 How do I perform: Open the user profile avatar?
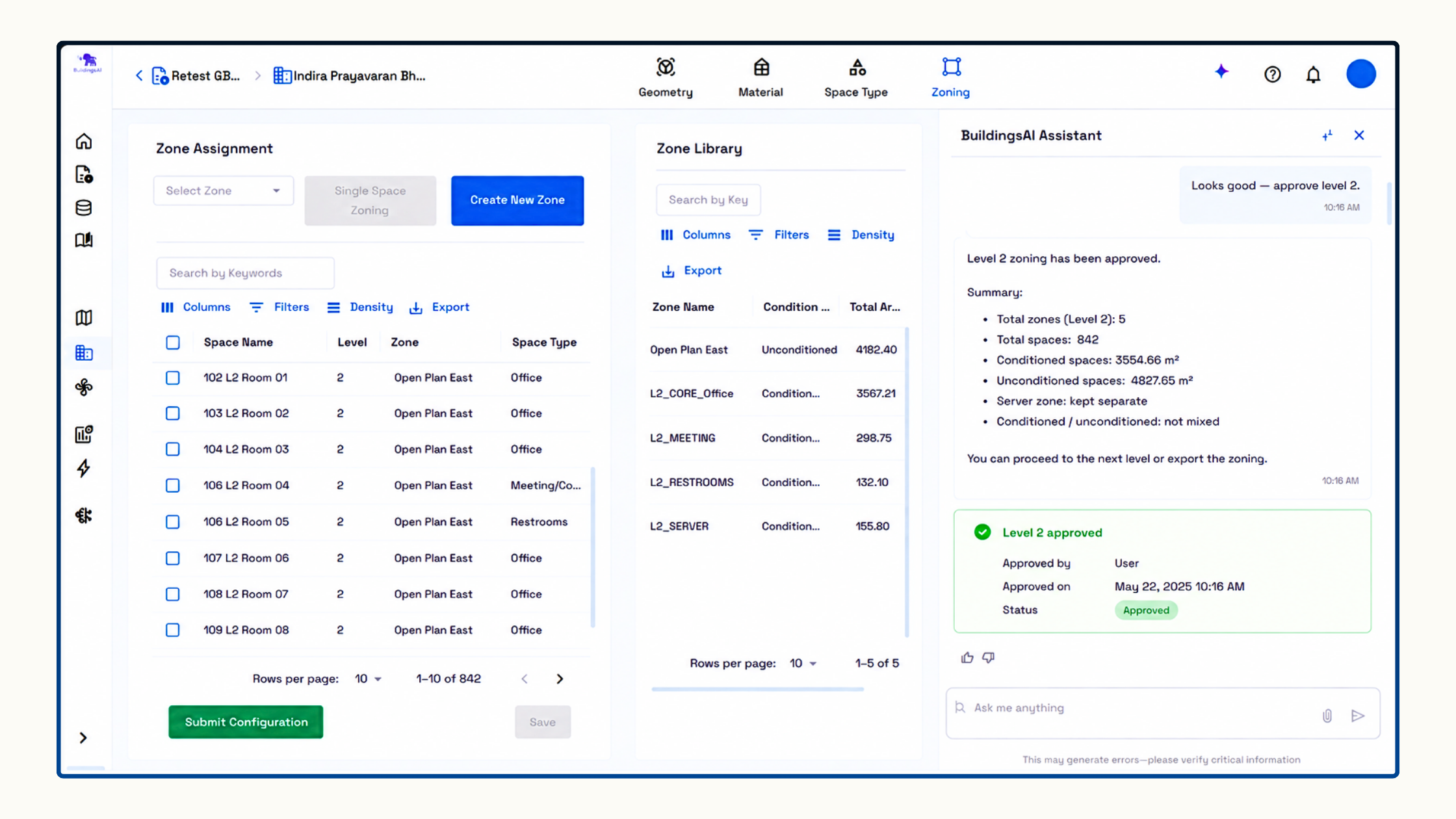coord(1361,73)
